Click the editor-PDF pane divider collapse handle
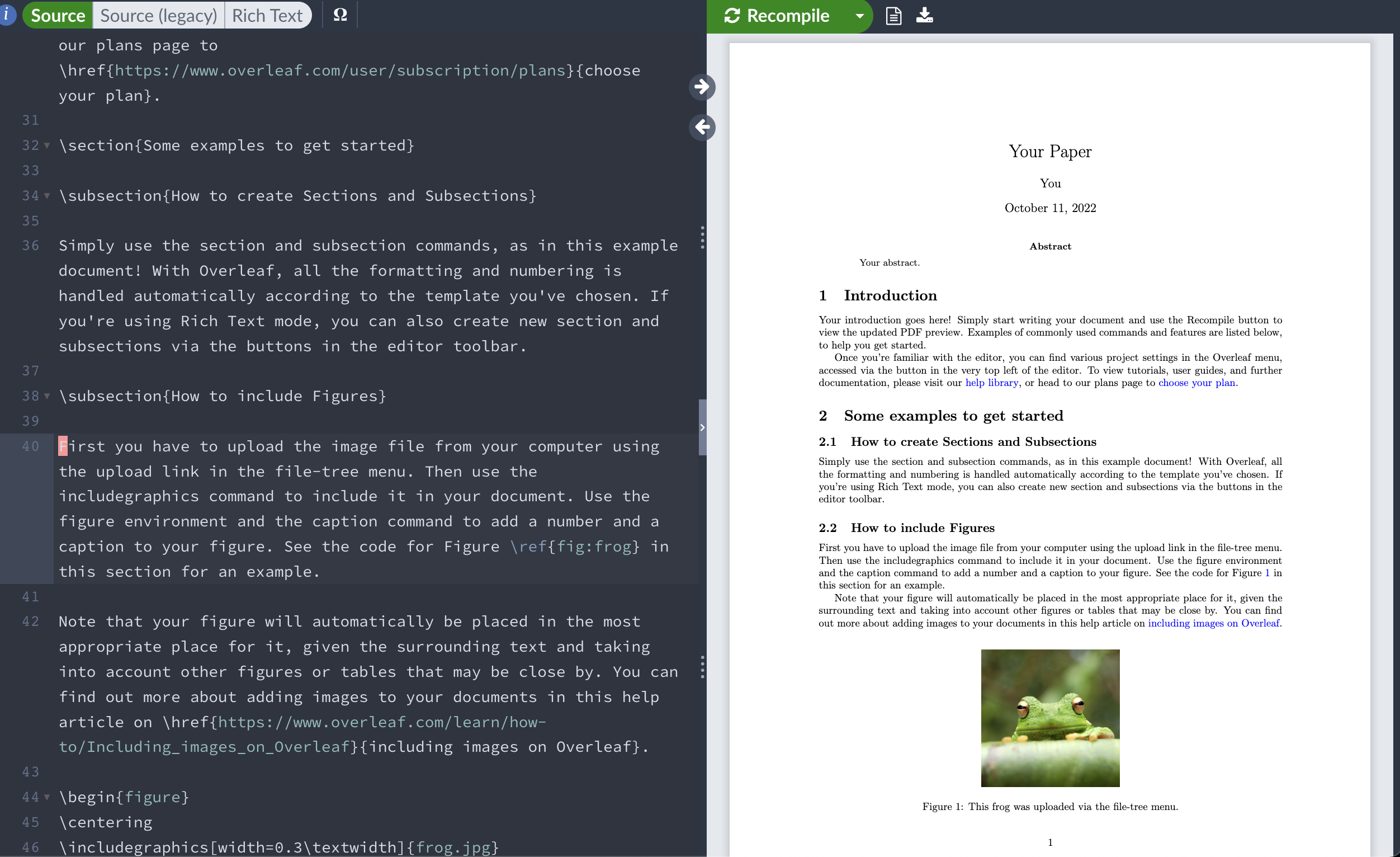The height and width of the screenshot is (857, 1400). coord(702,427)
